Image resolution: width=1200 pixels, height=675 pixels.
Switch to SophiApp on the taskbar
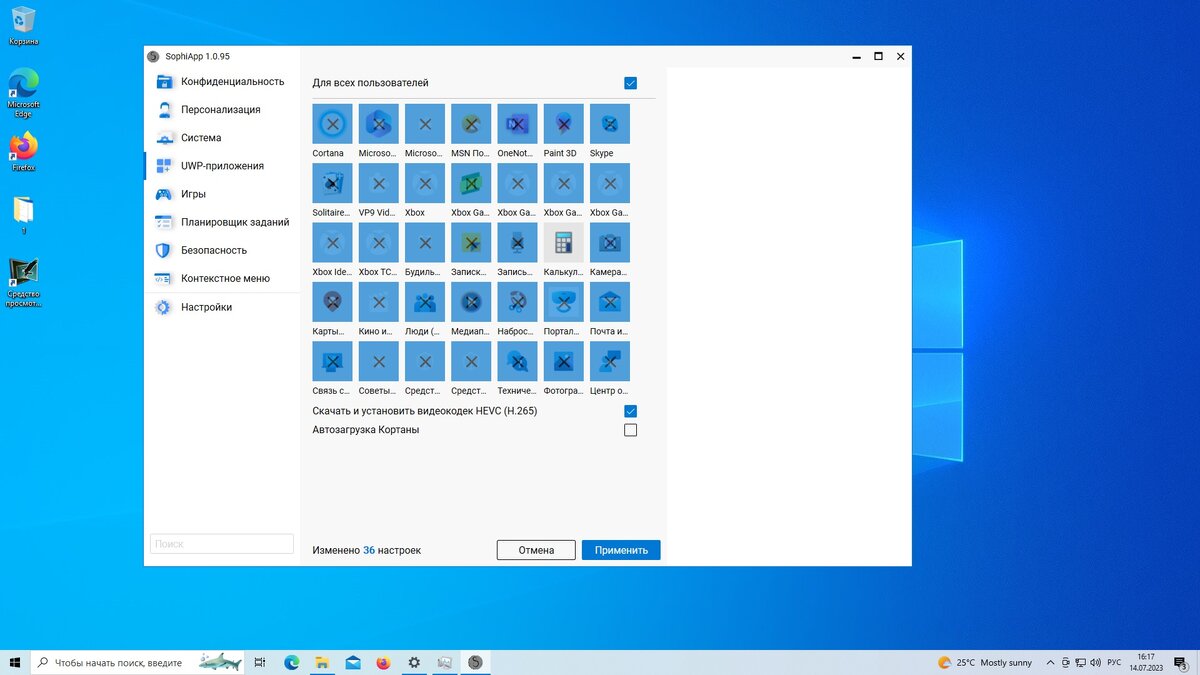tap(475, 662)
